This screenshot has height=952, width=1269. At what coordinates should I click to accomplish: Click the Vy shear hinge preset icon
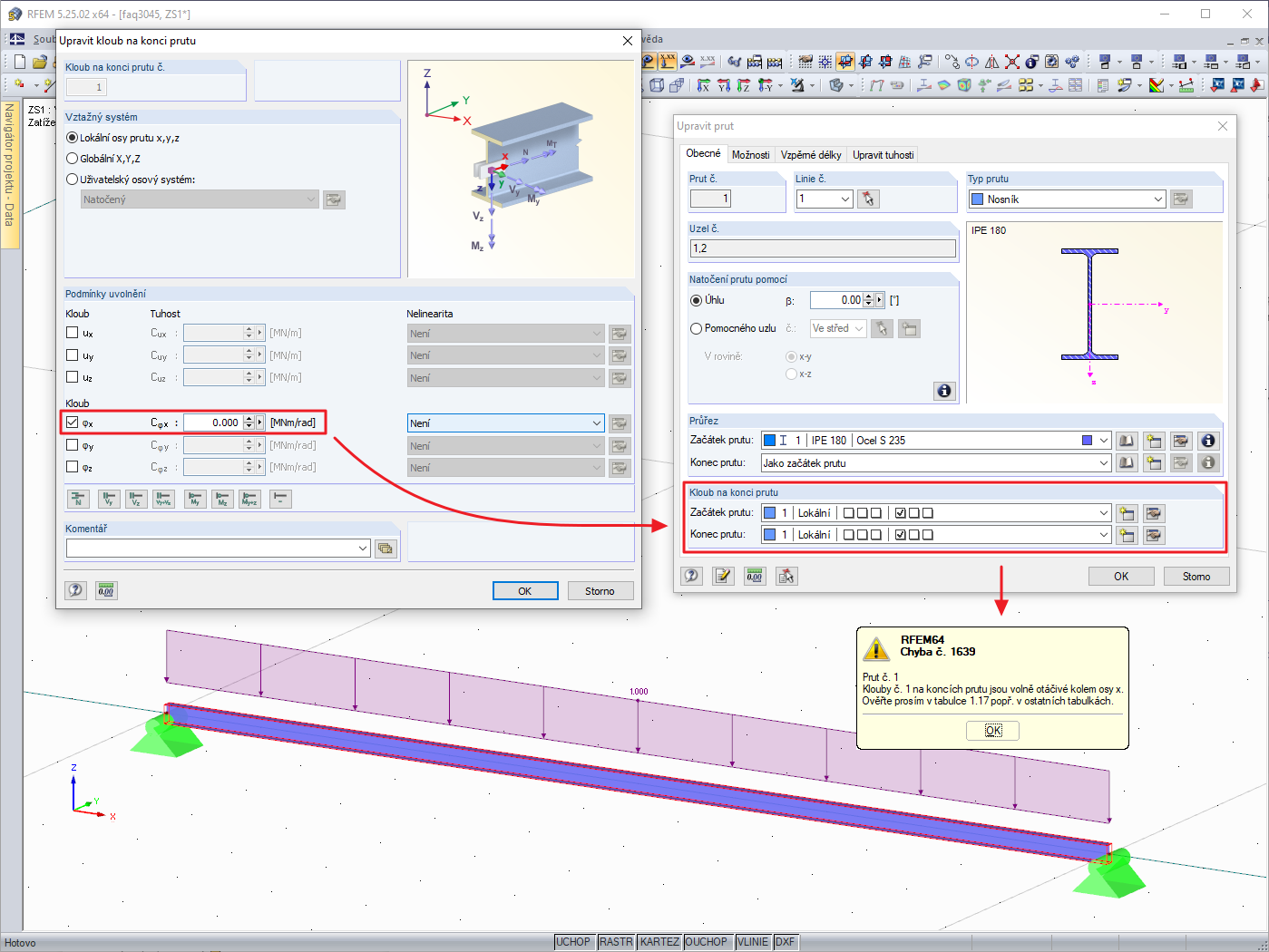tap(110, 499)
